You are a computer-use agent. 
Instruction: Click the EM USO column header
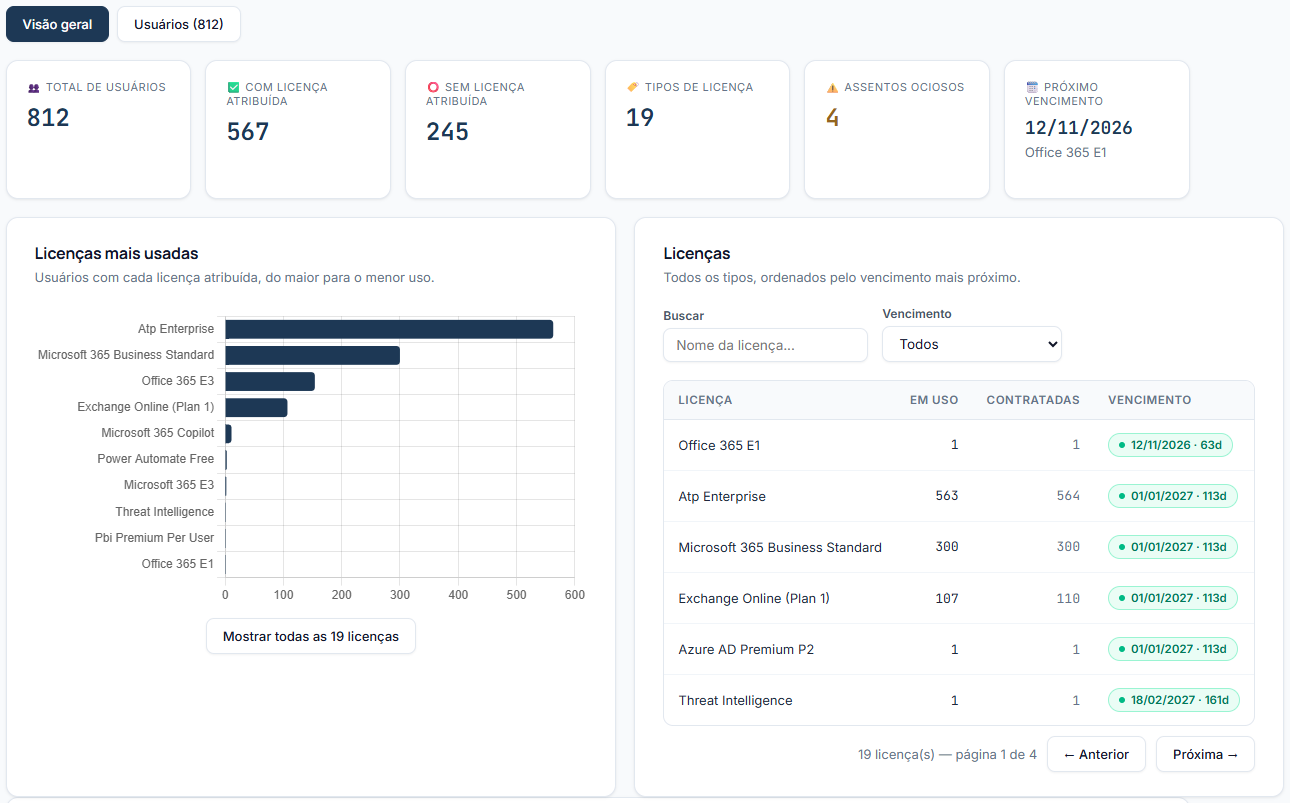tap(934, 400)
